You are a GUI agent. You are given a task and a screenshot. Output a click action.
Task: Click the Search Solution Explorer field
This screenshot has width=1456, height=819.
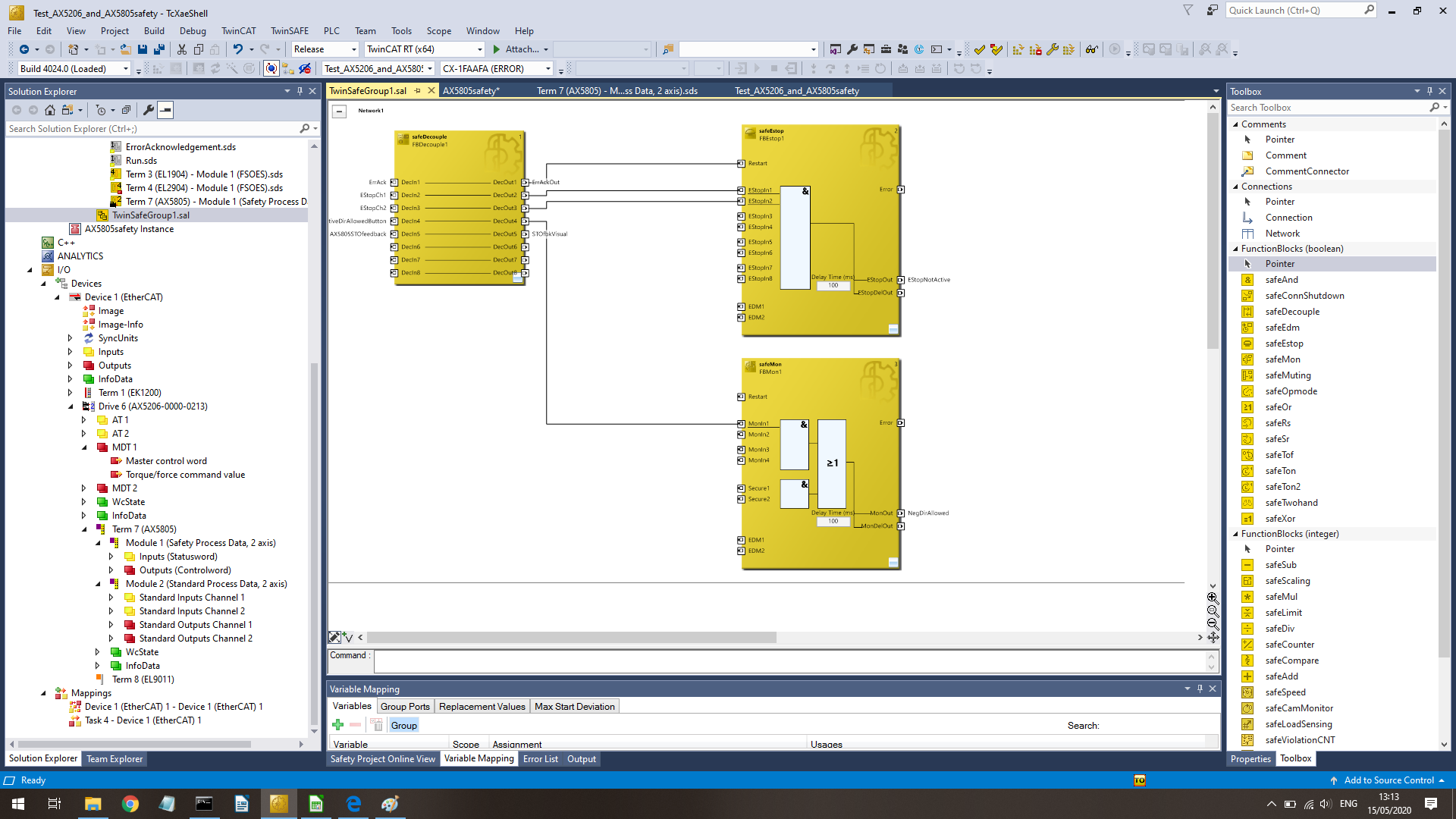152,129
